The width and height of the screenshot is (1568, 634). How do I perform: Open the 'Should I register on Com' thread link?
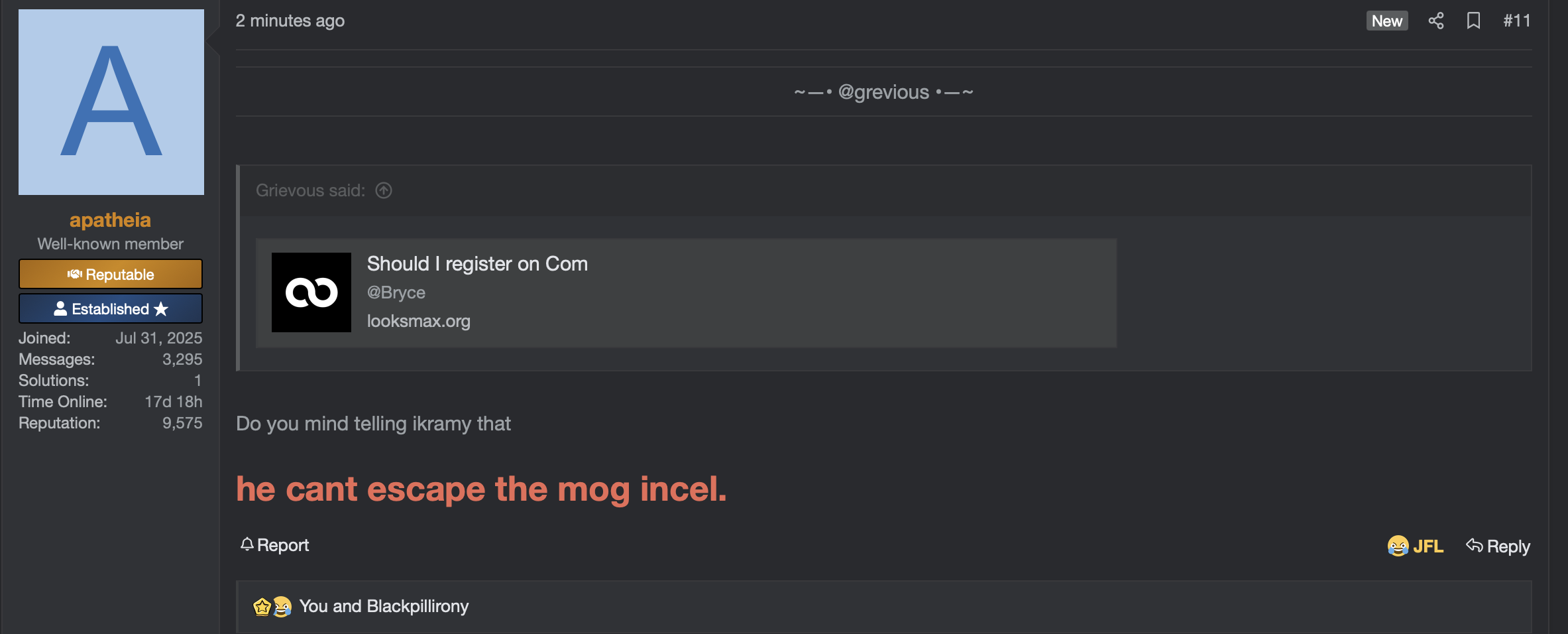tap(477, 263)
